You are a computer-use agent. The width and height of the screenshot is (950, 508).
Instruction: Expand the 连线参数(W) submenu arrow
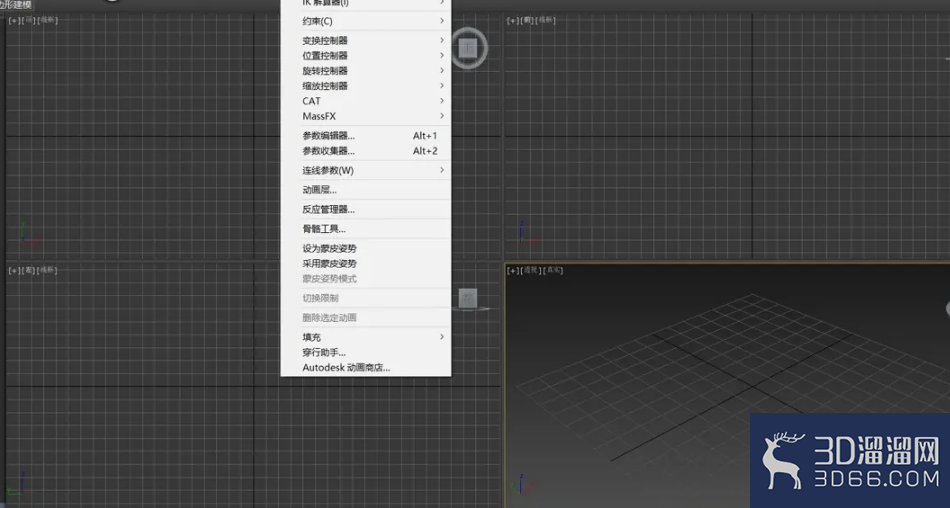pos(442,170)
